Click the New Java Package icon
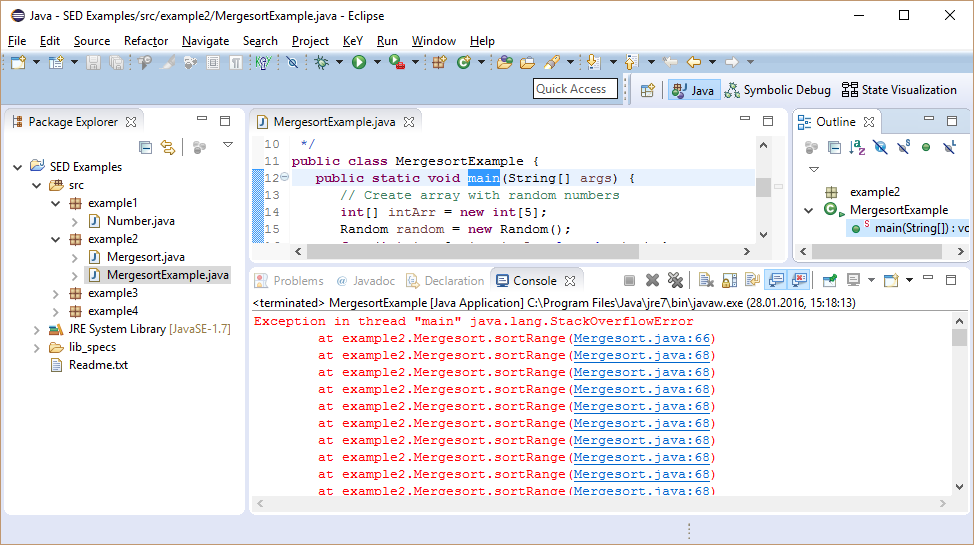This screenshot has width=974, height=545. point(439,62)
